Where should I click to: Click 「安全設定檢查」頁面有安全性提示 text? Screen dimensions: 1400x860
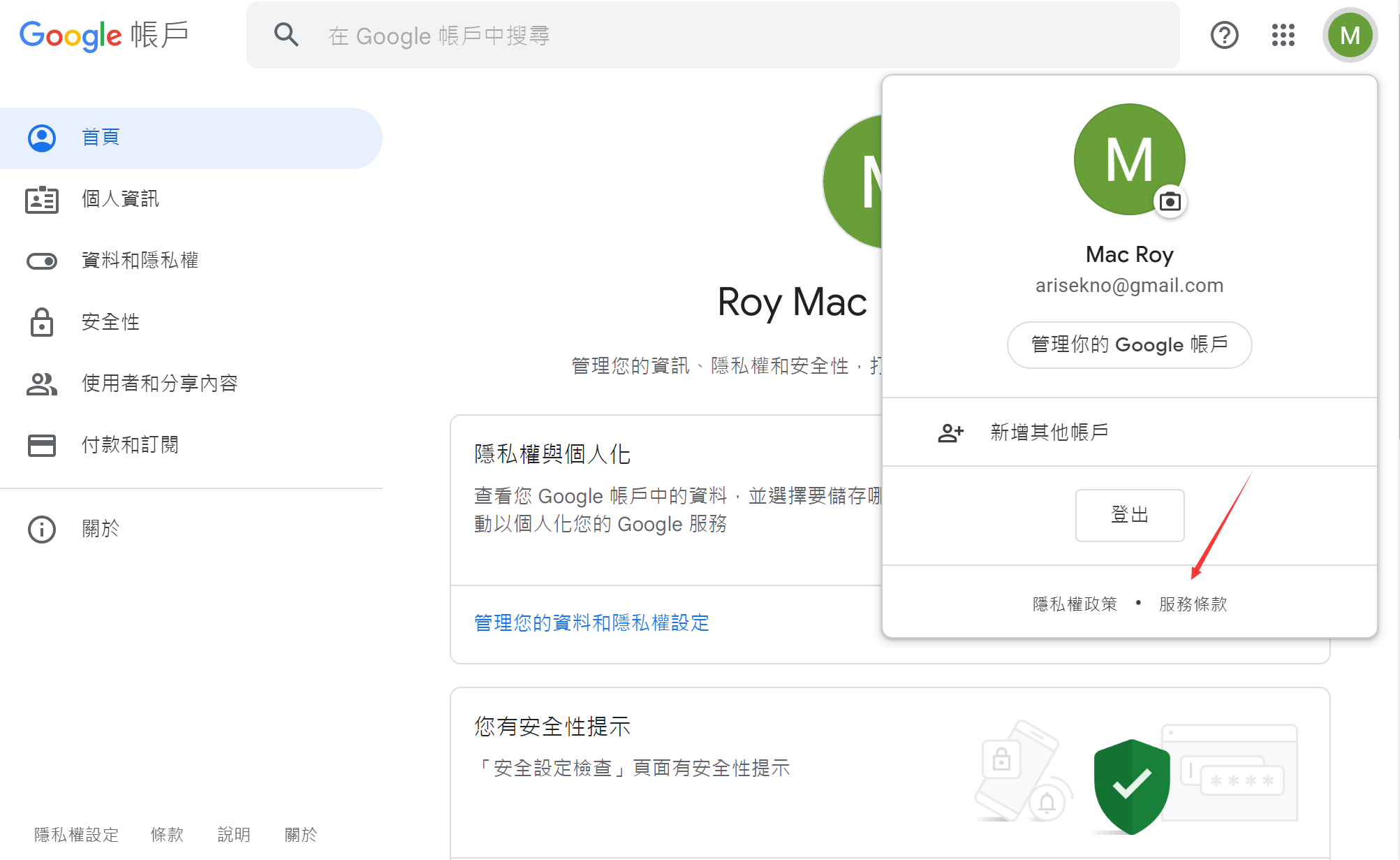(x=632, y=768)
